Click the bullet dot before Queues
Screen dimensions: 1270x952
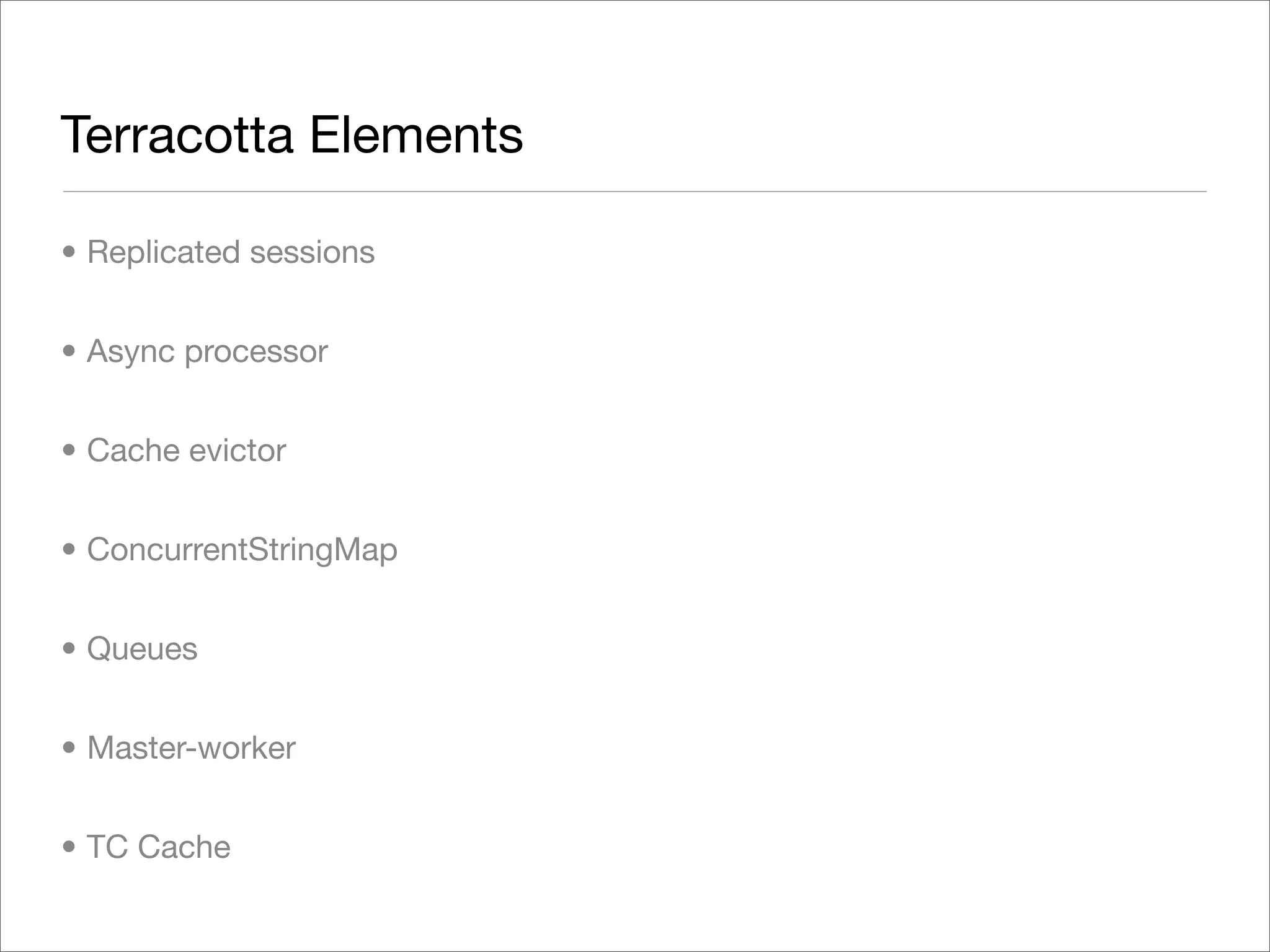(x=69, y=649)
